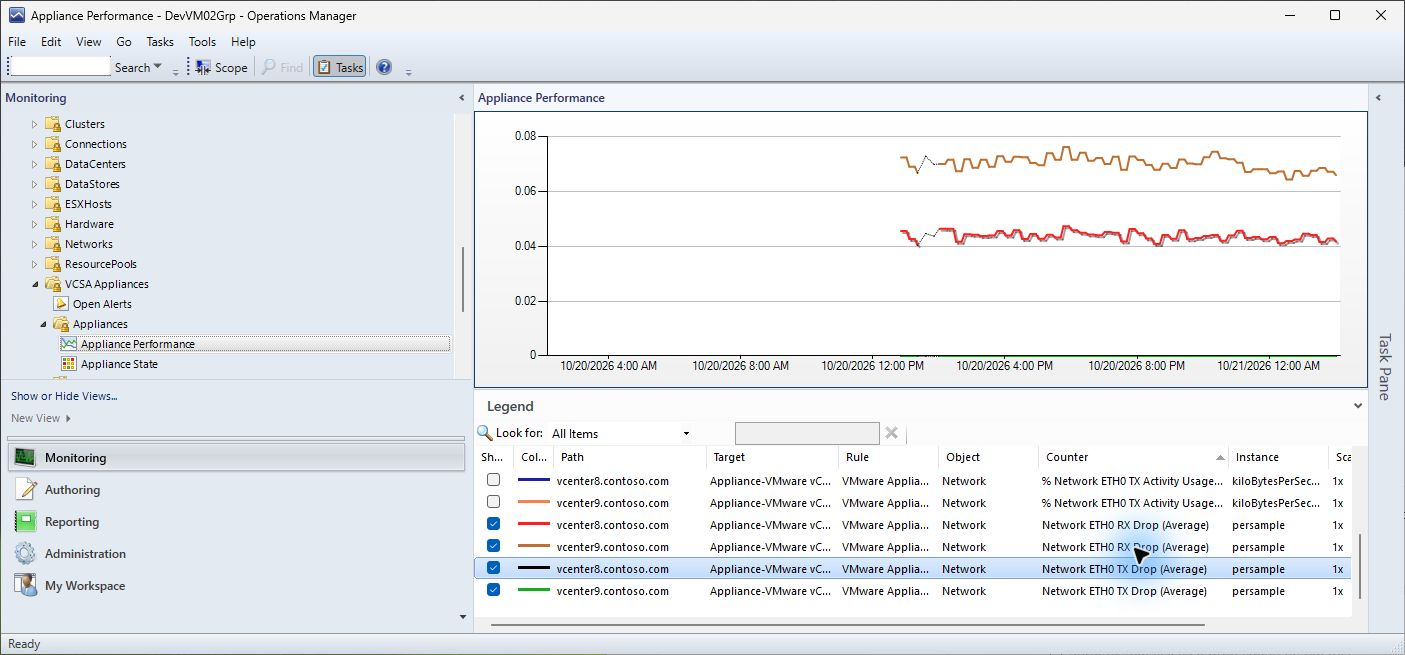
Task: Clear the legend filter with X icon
Action: coord(891,433)
